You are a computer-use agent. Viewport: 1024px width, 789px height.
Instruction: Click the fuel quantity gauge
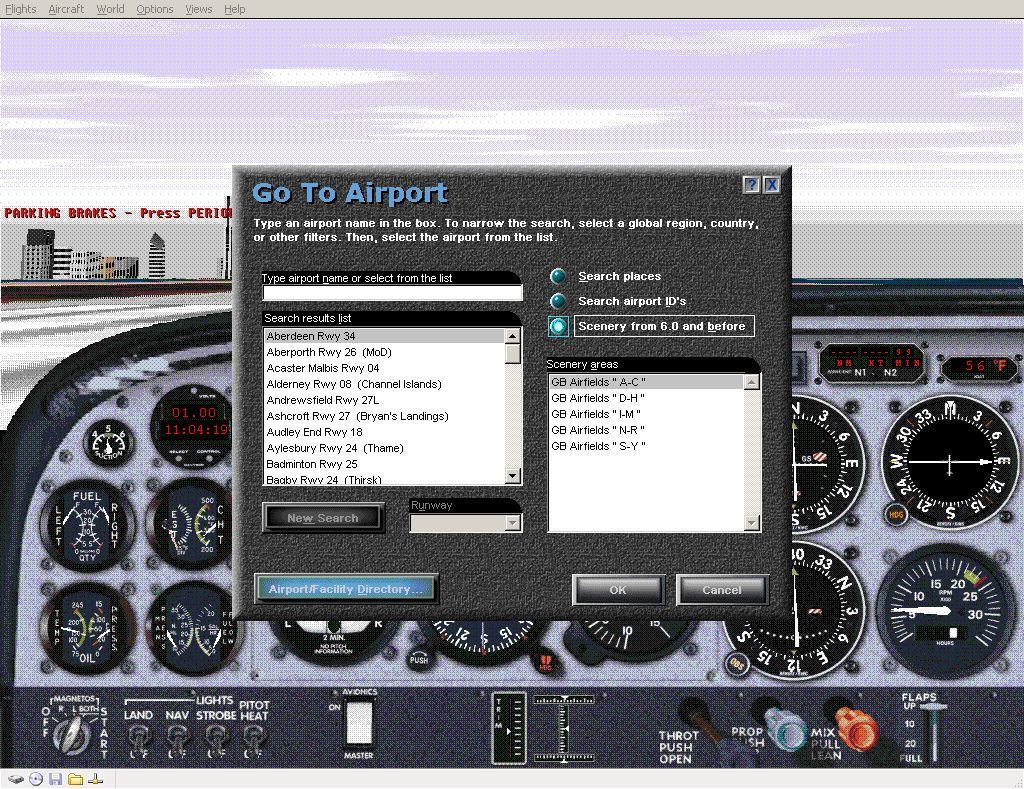pos(87,526)
